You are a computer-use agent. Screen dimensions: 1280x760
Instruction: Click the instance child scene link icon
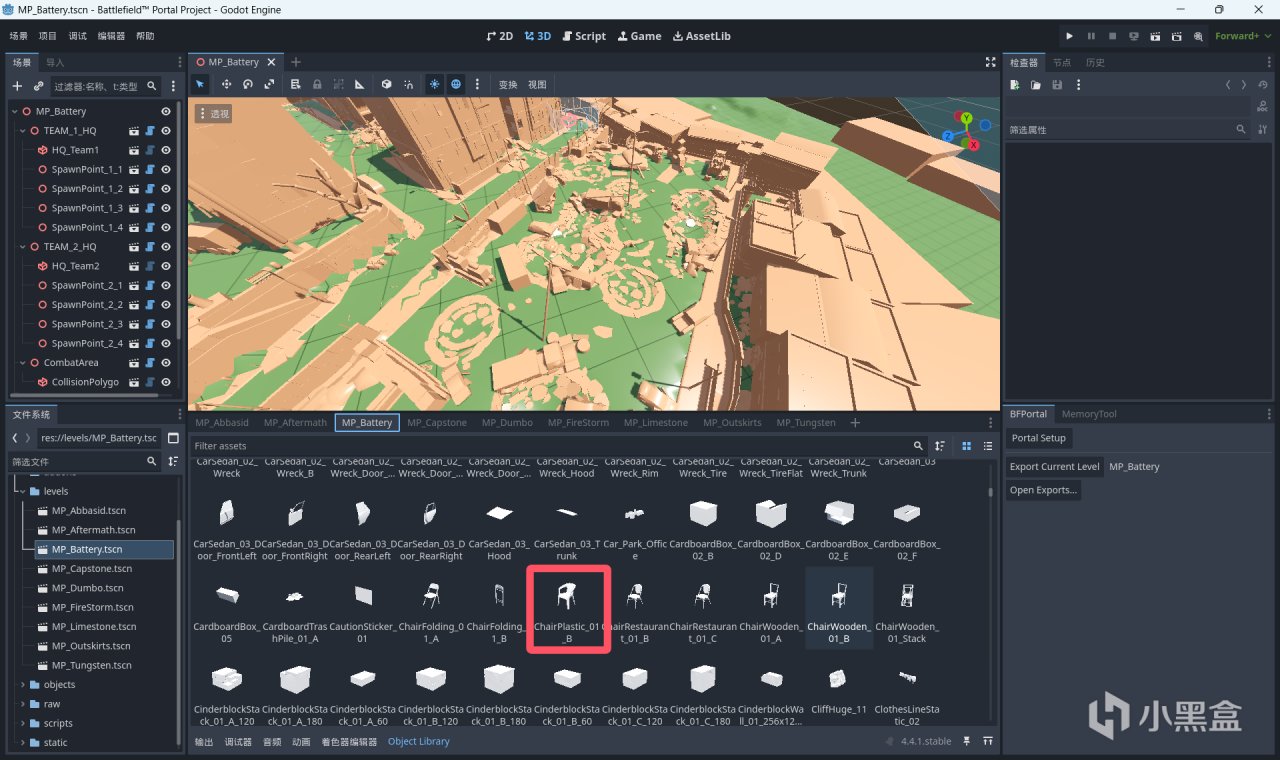pyautogui.click(x=38, y=86)
